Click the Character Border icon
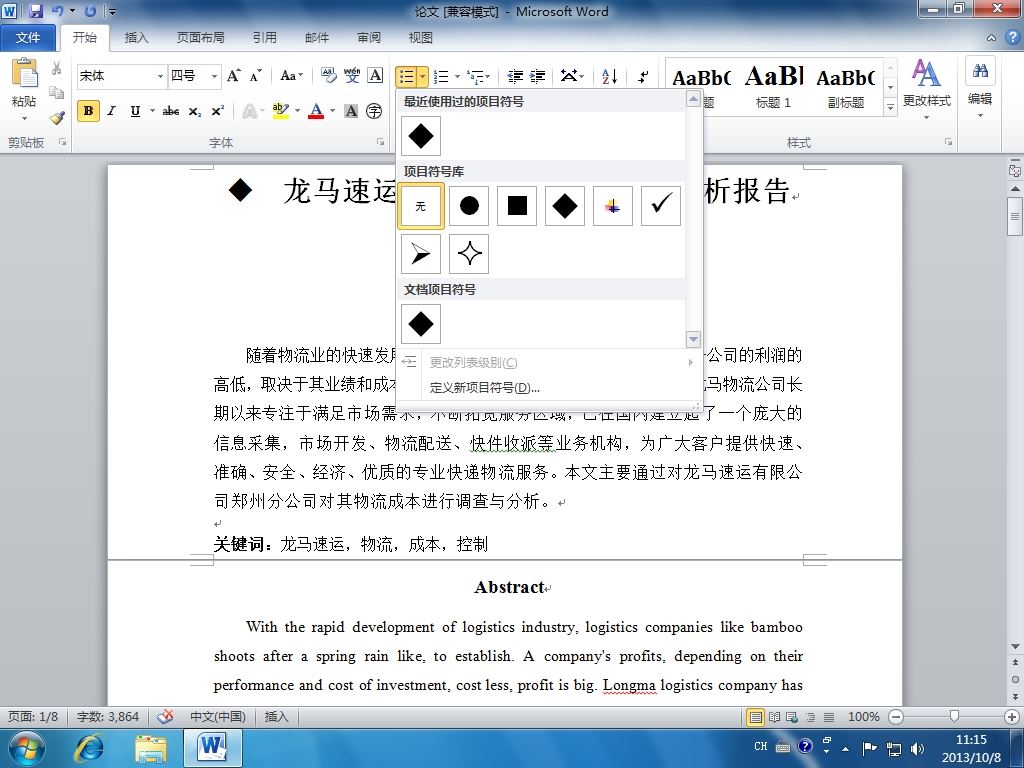Screen dimensions: 1024x768 pyautogui.click(x=376, y=76)
